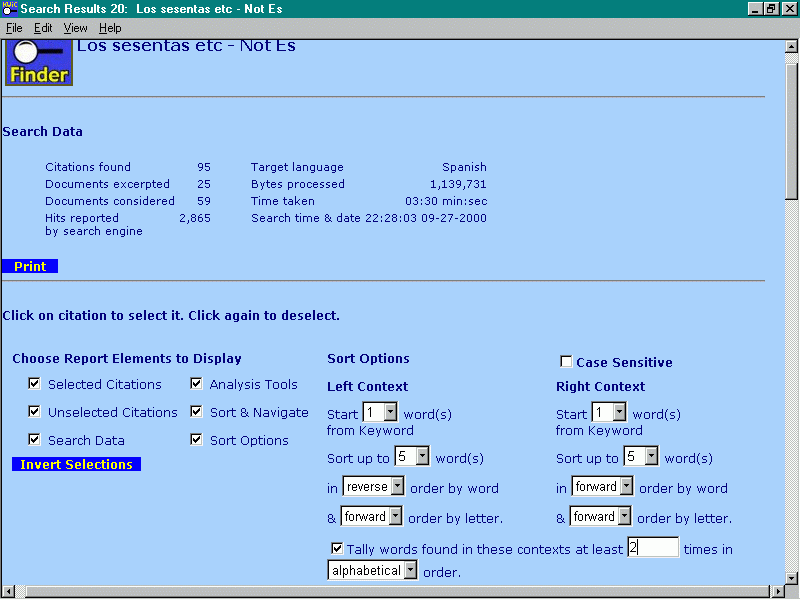
Task: Click the 'Documents considered' label
Action: pos(110,201)
